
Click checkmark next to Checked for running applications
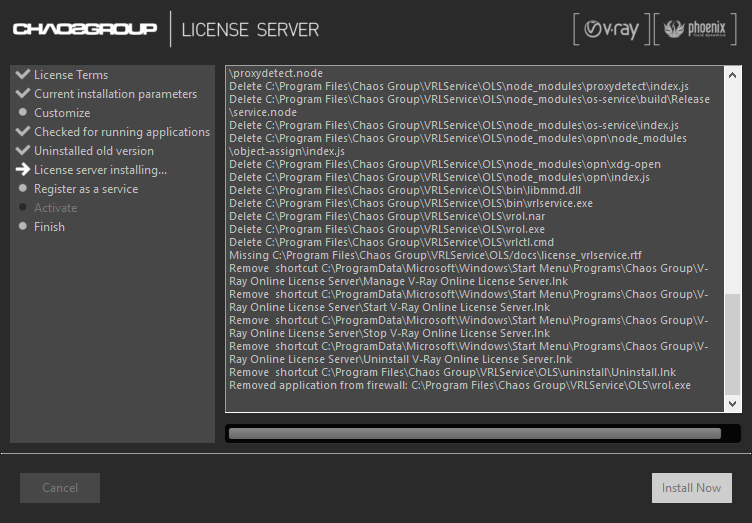pyautogui.click(x=22, y=132)
